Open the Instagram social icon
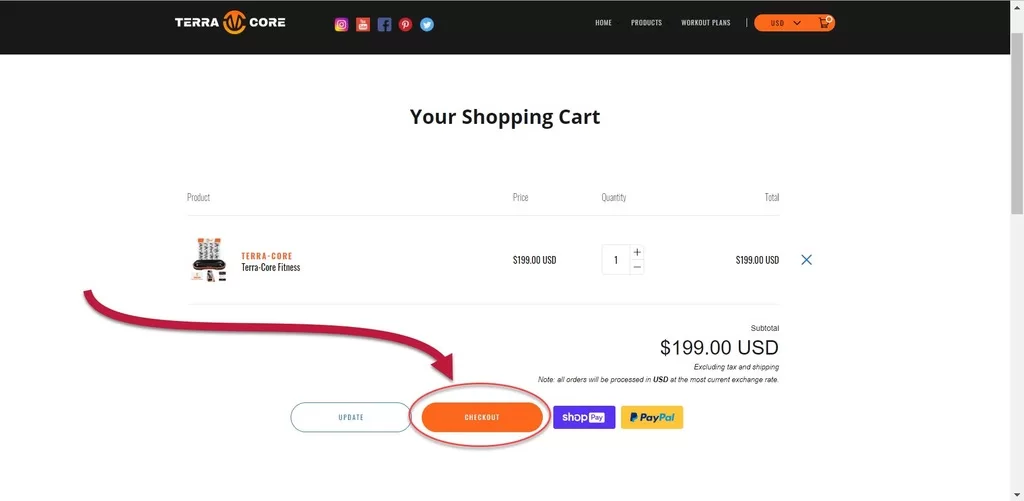Viewport: 1024px width, 501px height. (341, 24)
